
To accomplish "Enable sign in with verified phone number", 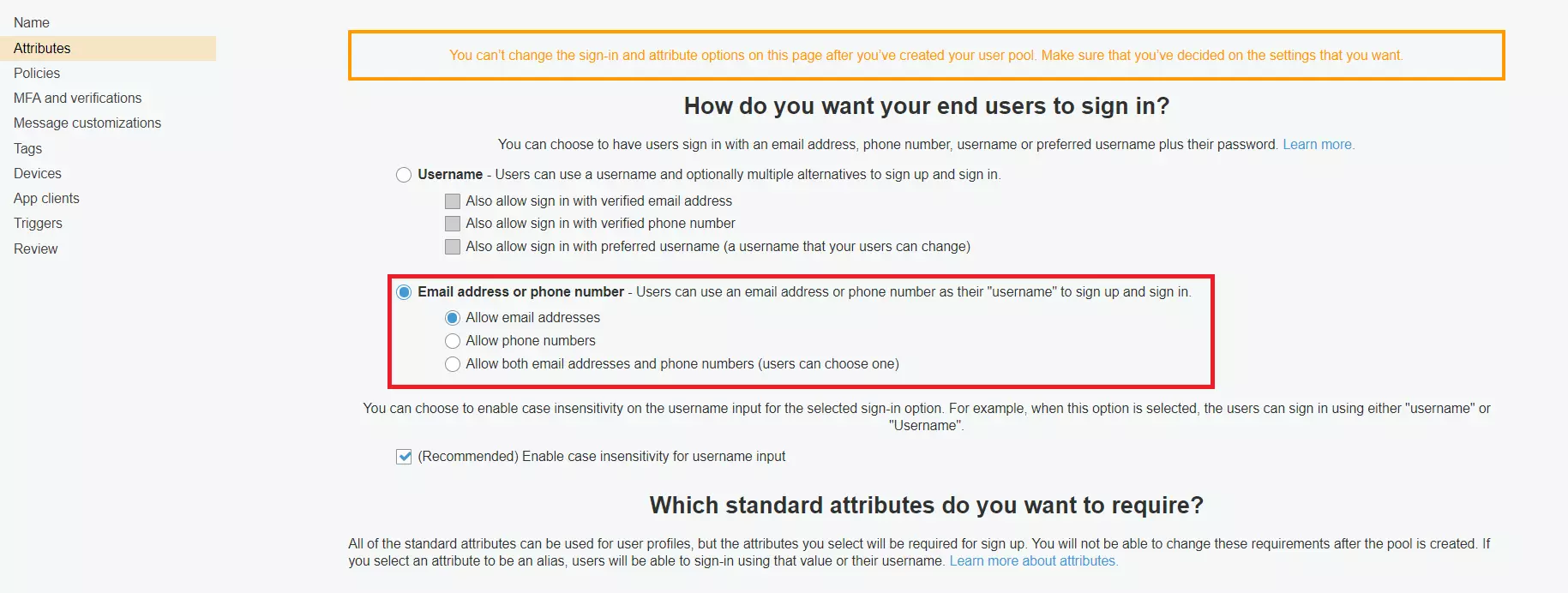I will pyautogui.click(x=452, y=223).
